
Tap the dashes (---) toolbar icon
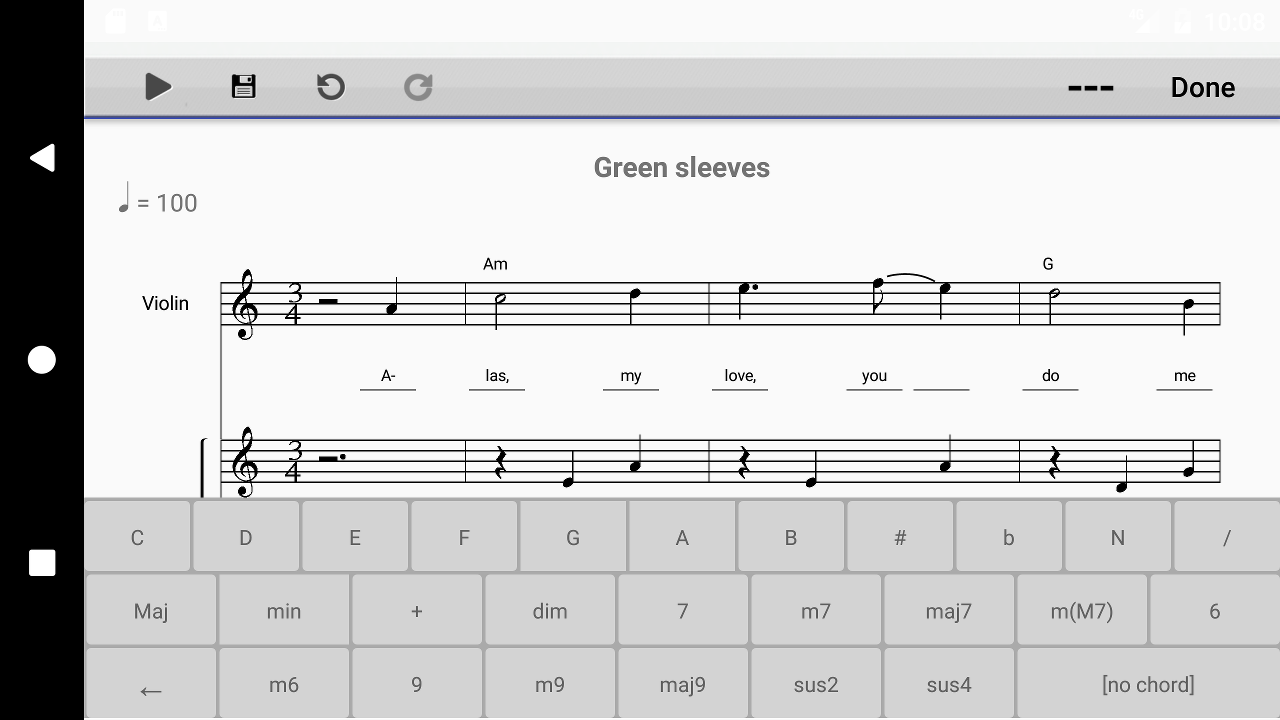(x=1090, y=87)
